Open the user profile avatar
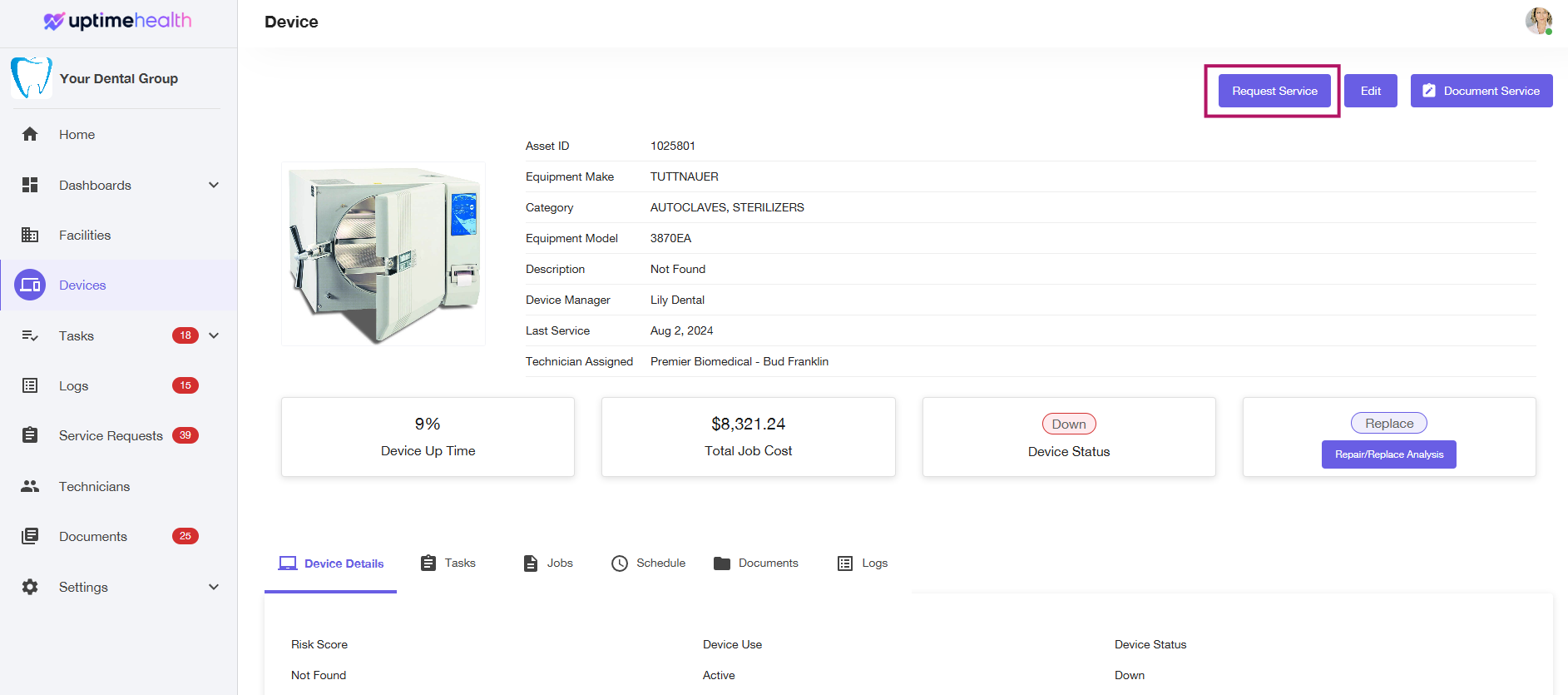The image size is (1568, 695). pos(1538,21)
